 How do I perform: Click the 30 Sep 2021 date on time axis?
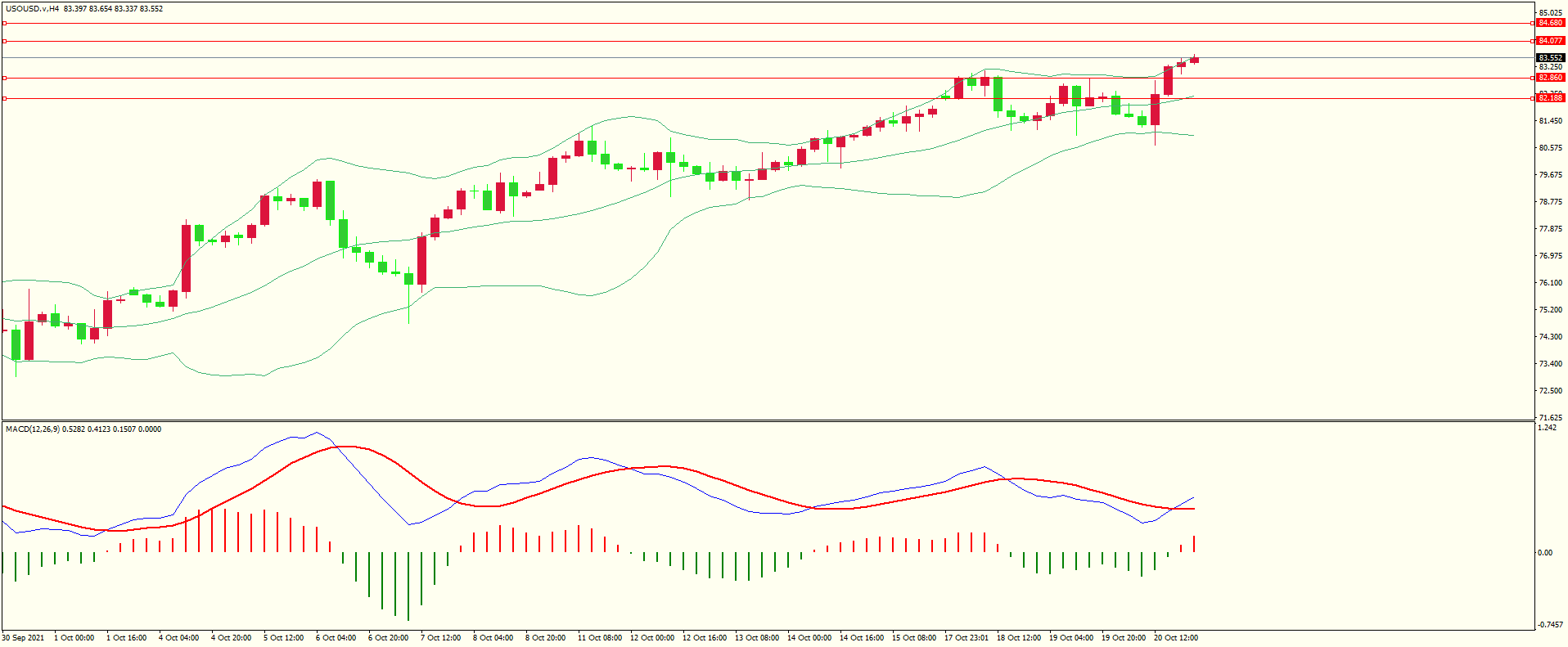tap(24, 638)
